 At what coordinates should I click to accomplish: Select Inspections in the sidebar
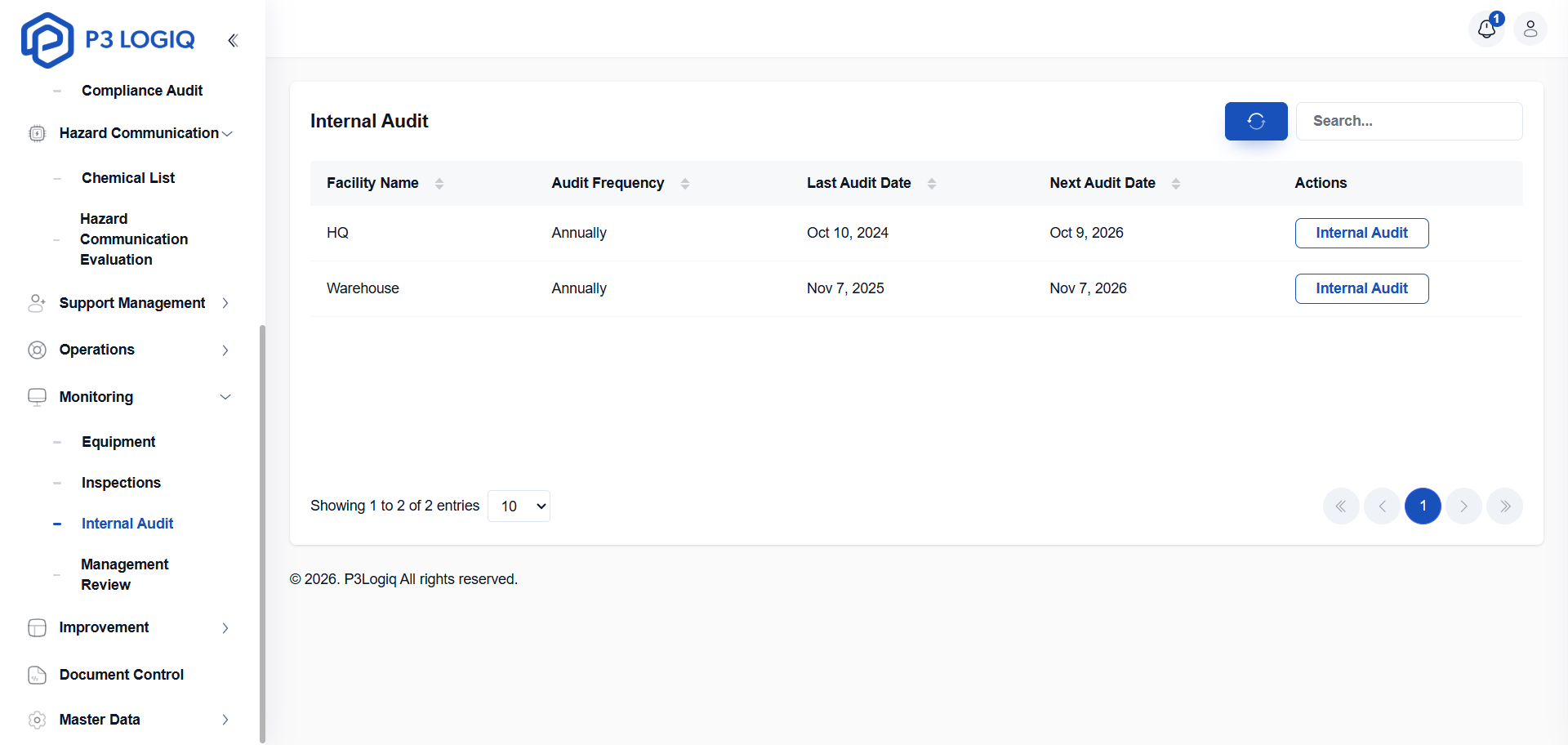120,483
